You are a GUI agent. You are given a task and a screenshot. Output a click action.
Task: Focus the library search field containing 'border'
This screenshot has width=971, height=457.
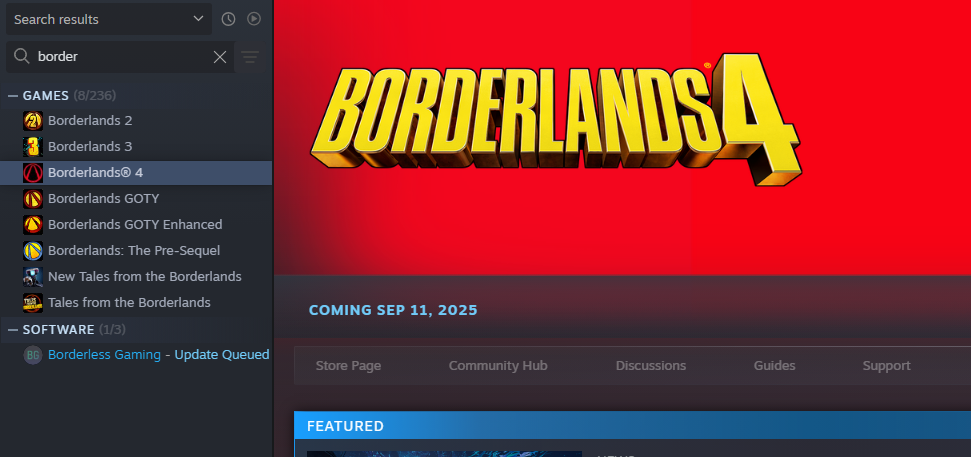(120, 56)
